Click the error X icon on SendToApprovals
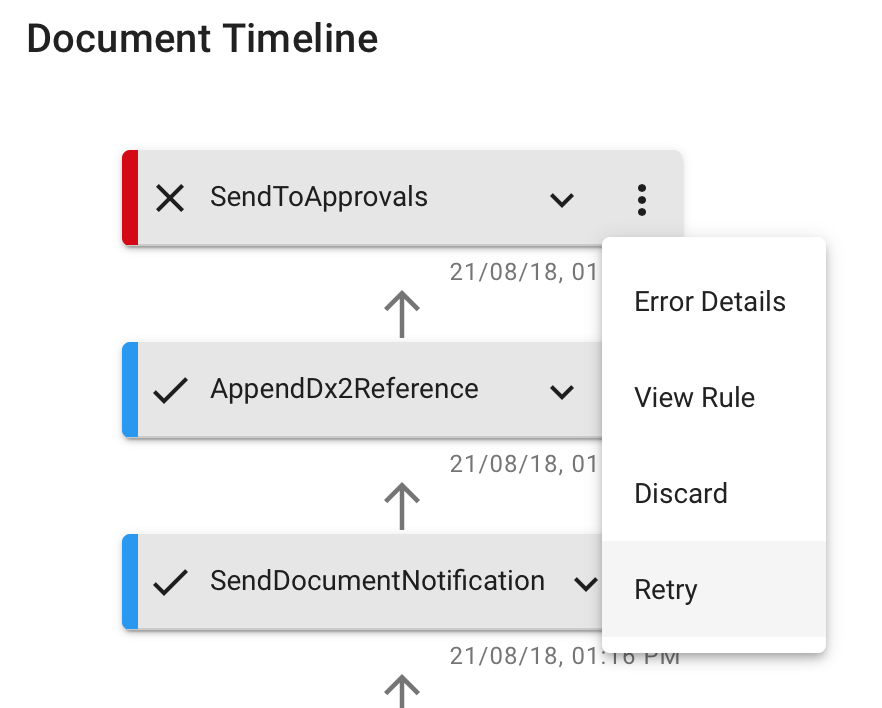Image resolution: width=882 pixels, height=708 pixels. 170,198
